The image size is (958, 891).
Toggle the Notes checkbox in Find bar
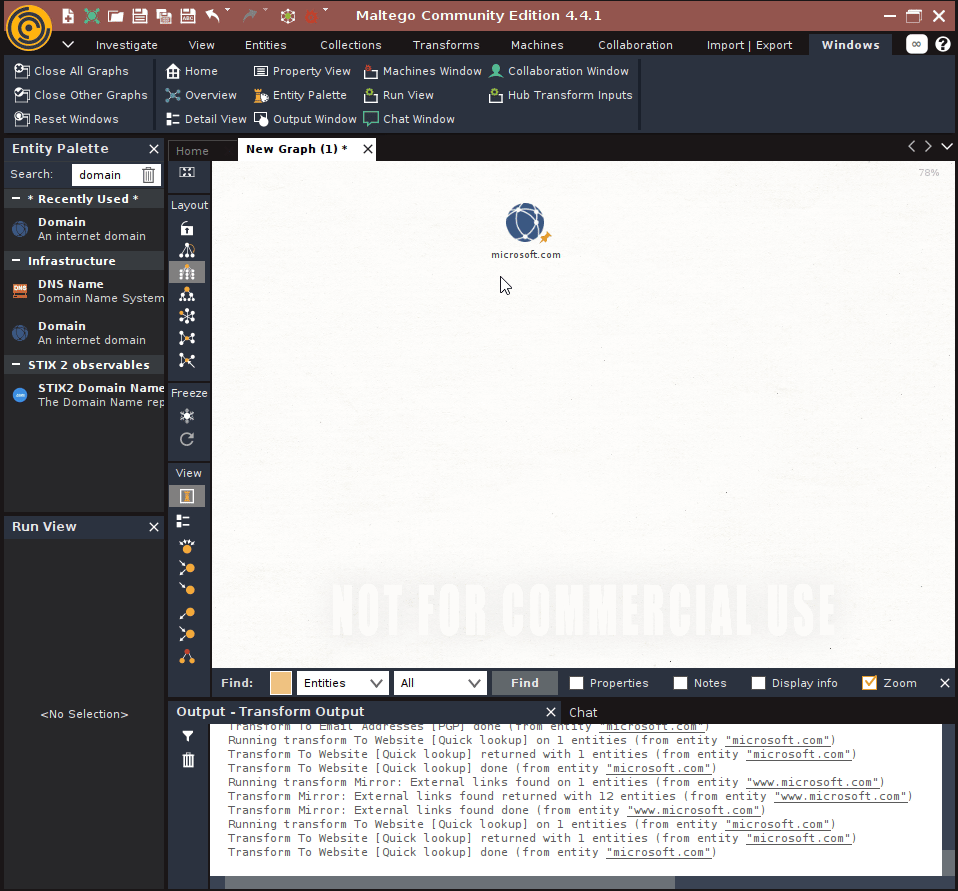[680, 683]
